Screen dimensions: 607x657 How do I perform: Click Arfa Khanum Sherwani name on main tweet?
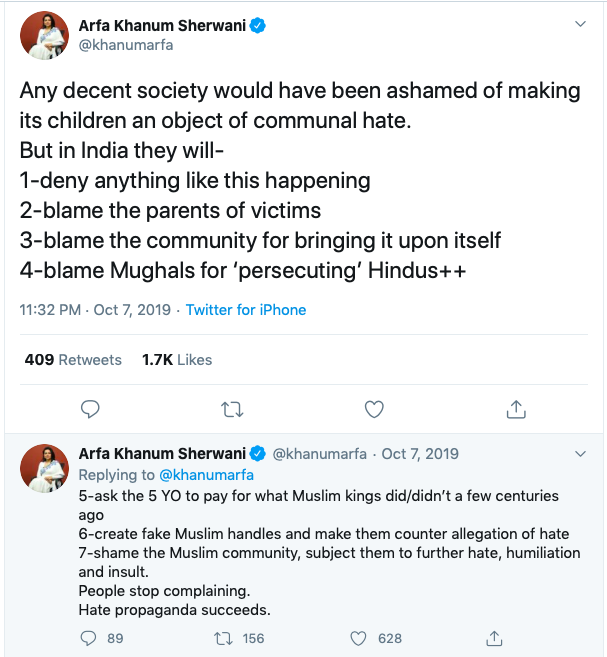click(x=161, y=26)
